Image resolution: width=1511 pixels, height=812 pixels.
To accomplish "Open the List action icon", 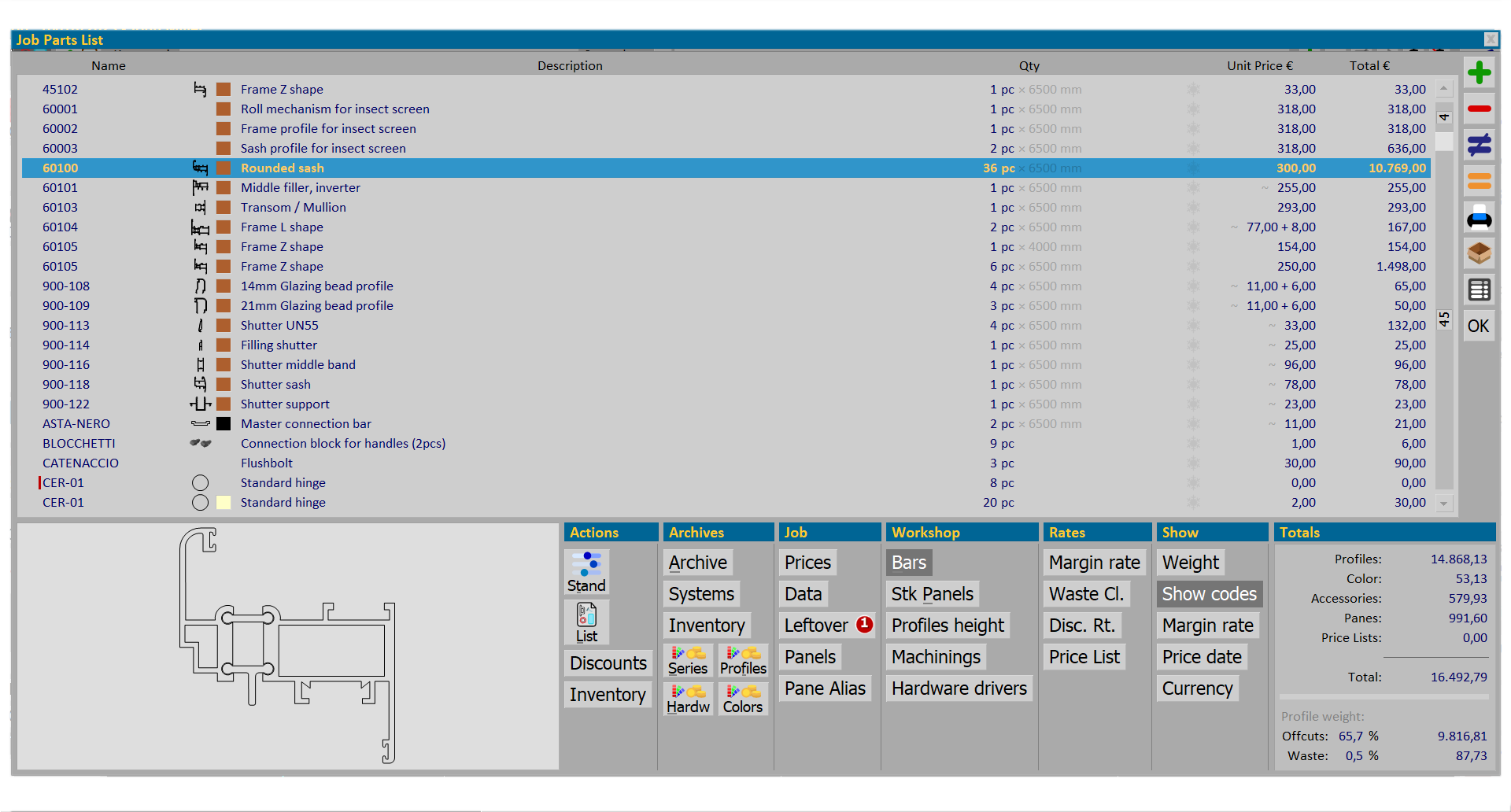I will (x=586, y=622).
